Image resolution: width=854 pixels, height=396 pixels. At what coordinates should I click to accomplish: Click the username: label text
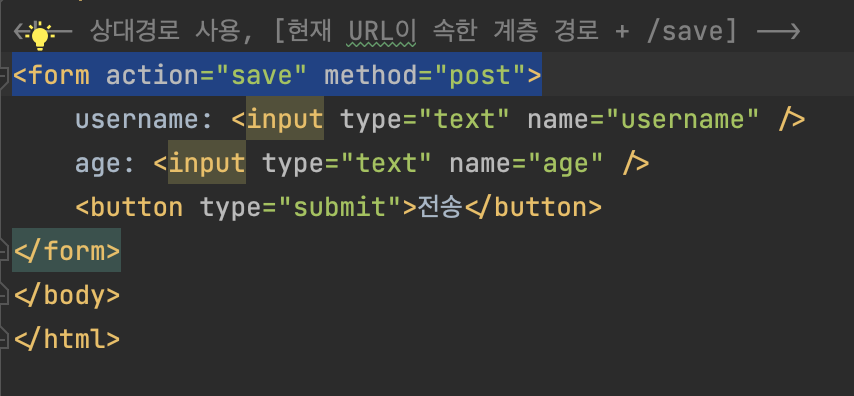click(144, 119)
